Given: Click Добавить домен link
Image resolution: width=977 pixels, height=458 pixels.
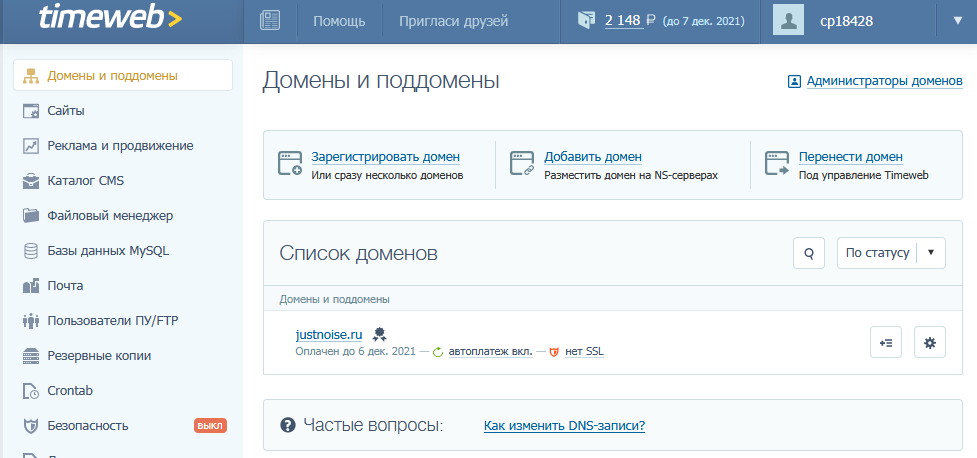Looking at the screenshot, I should tap(593, 157).
